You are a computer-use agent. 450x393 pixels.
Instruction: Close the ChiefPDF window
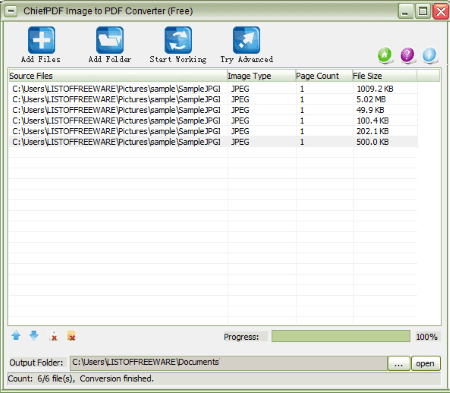(440, 12)
